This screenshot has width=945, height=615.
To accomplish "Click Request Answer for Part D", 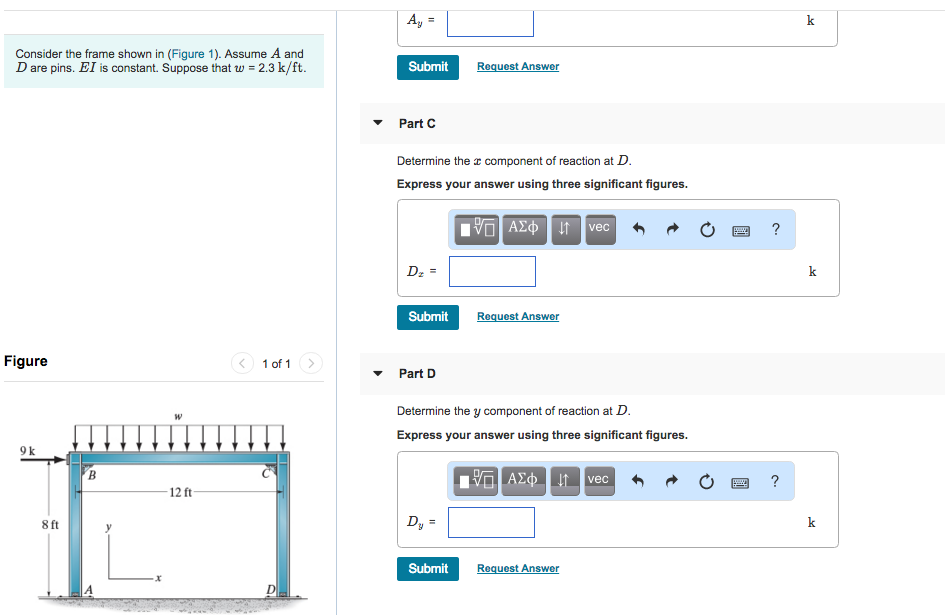I will pyautogui.click(x=517, y=568).
